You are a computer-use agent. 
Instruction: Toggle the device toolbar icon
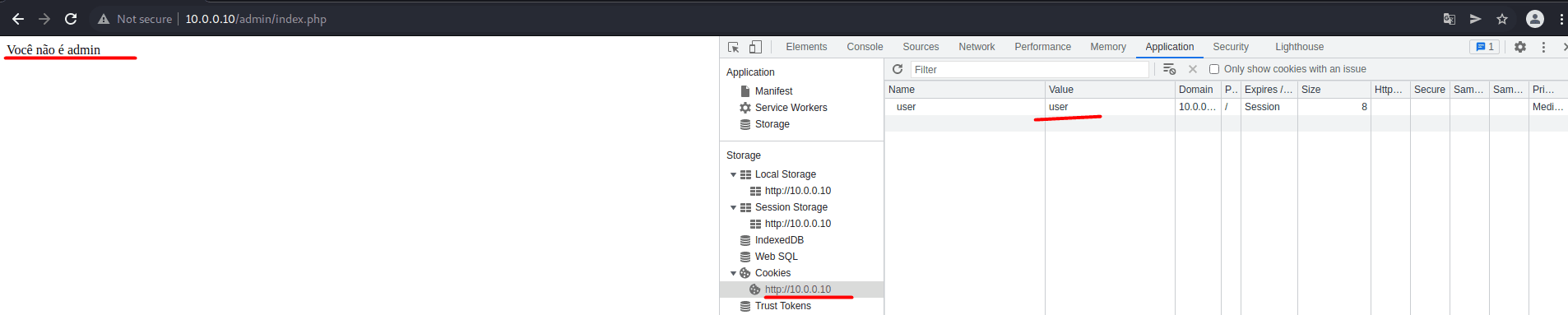pyautogui.click(x=755, y=47)
